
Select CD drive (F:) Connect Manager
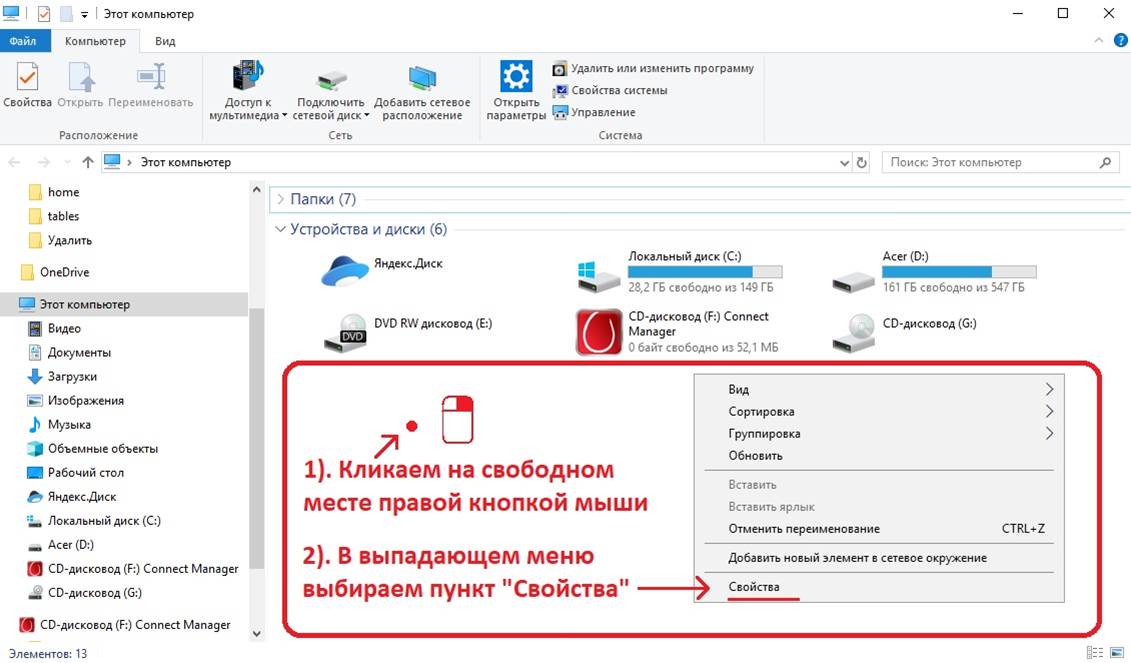677,332
